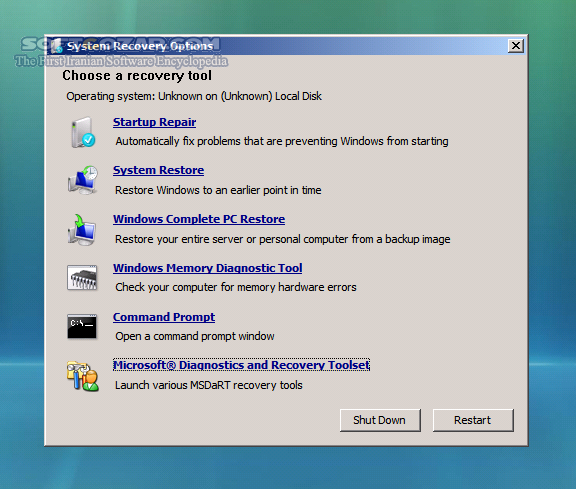Click the System Restore clock icon

pyautogui.click(x=83, y=180)
